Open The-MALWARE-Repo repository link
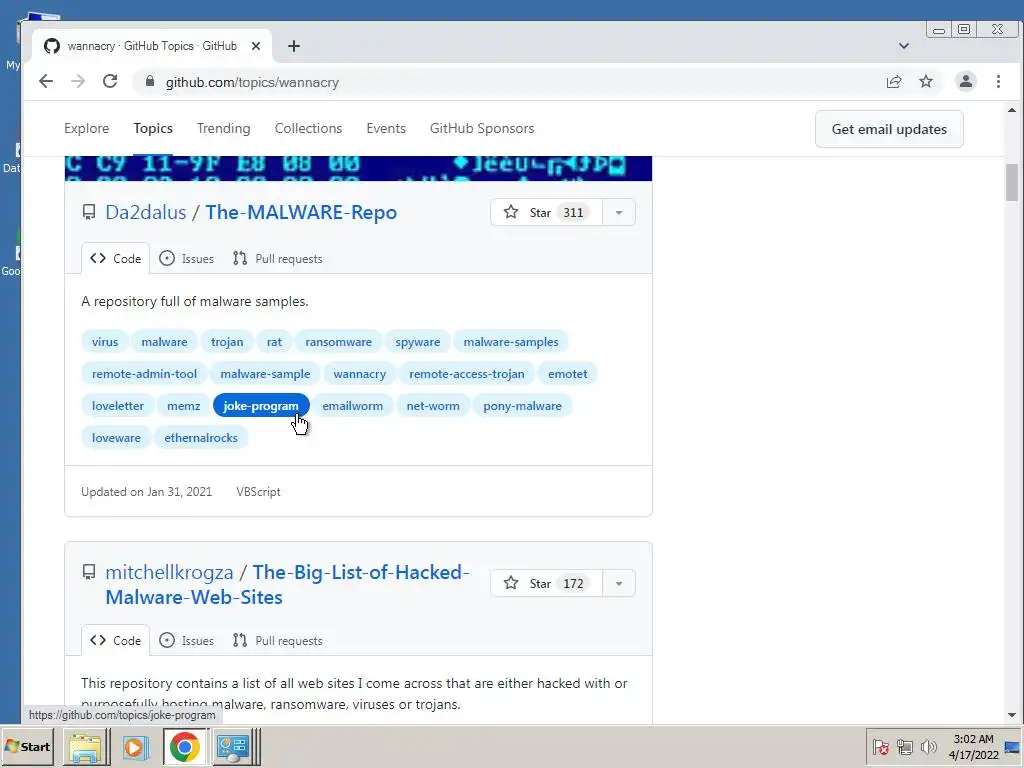The image size is (1024, 768). coord(301,212)
